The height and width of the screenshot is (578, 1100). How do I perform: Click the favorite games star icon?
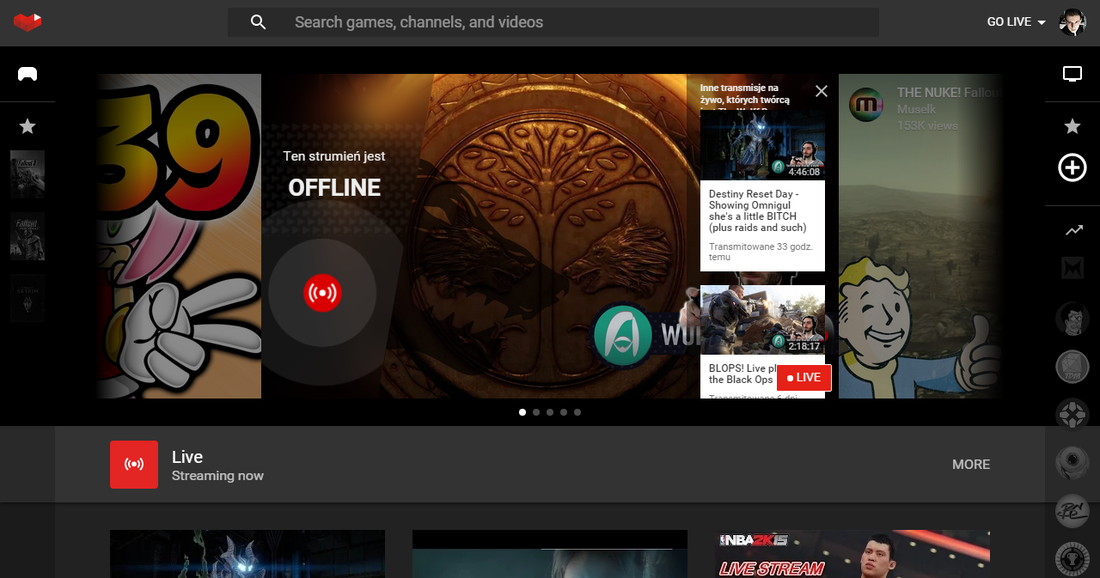[x=27, y=126]
